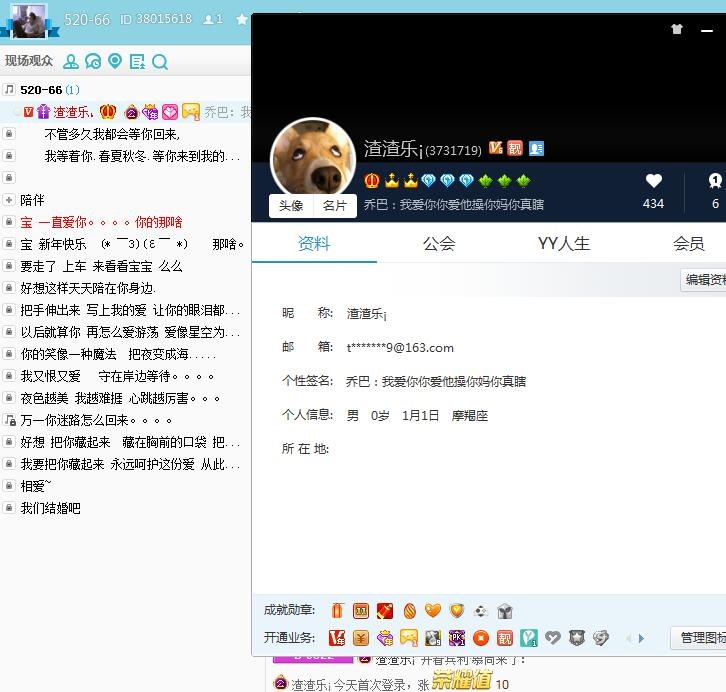This screenshot has width=726, height=692.
Task: Select the 头像 avatar view
Action: [291, 206]
